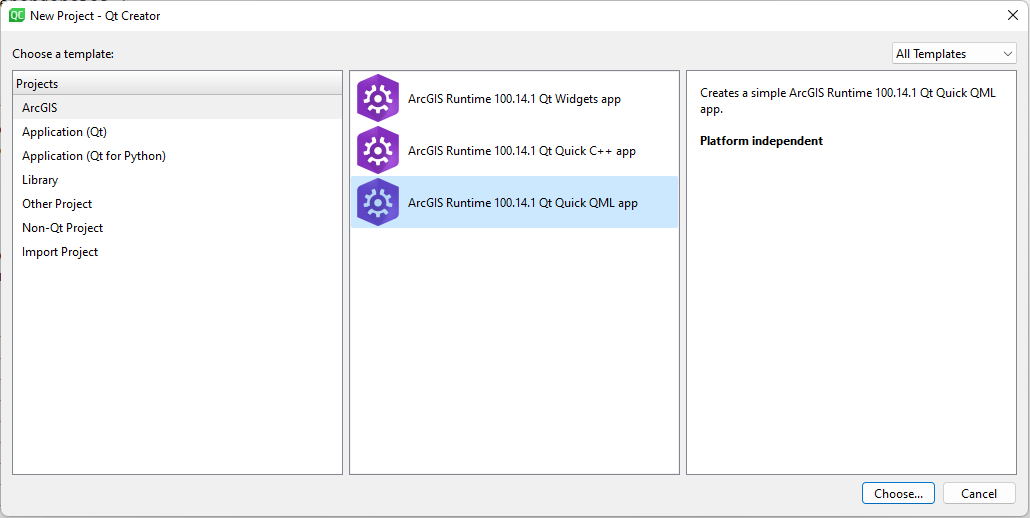The width and height of the screenshot is (1030, 518).
Task: Click the Platform independent text in the description
Action: [x=761, y=141]
